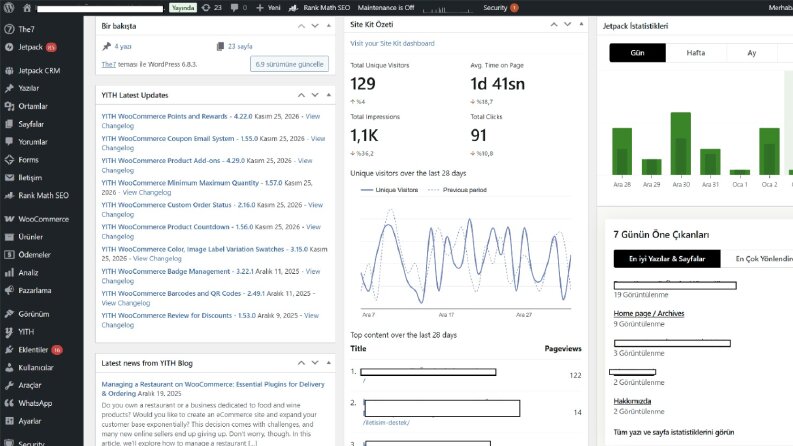Select En iyi Yazılar & Sayfalar tab
The image size is (793, 446).
pos(667,258)
